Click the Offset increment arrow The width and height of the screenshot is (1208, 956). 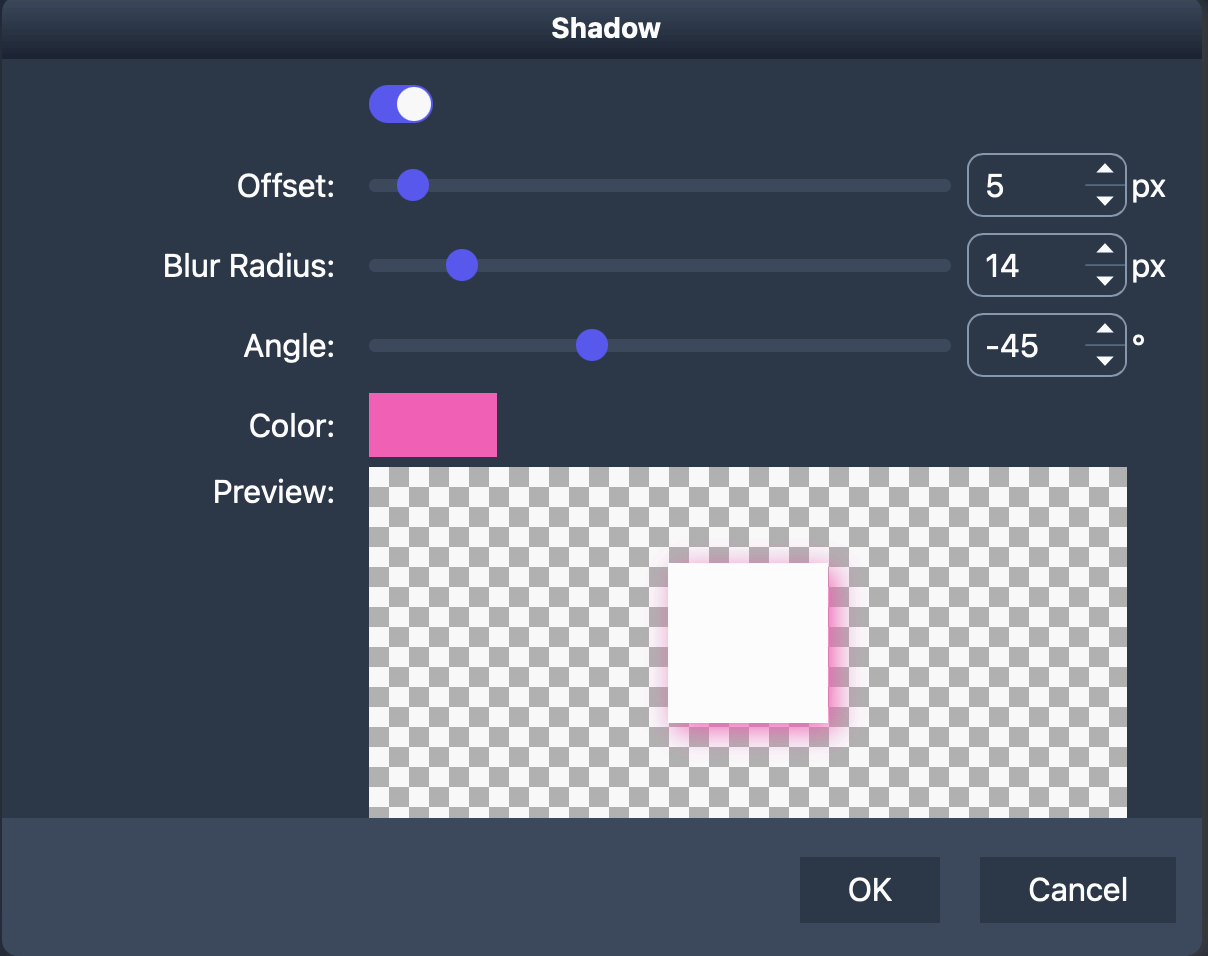[x=1104, y=172]
